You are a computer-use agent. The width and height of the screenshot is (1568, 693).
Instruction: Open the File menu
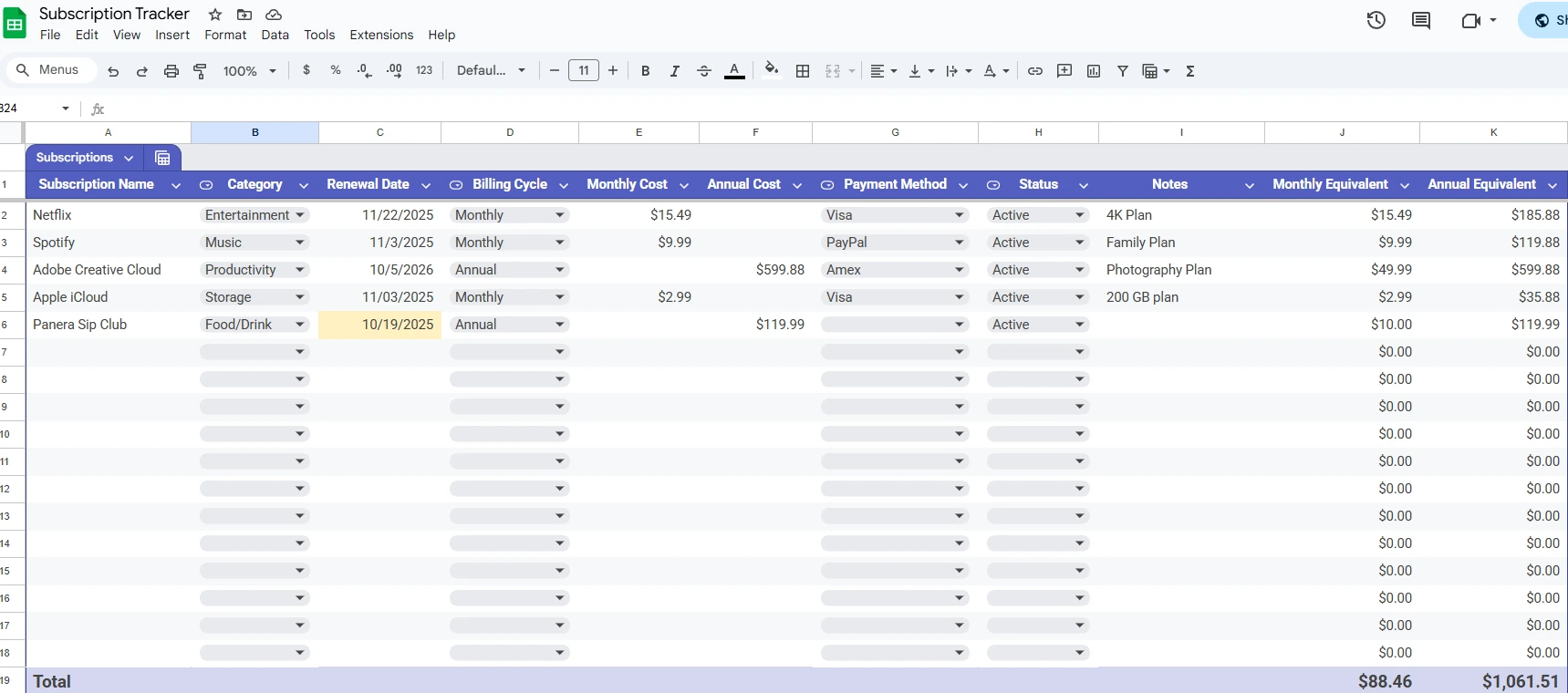tap(50, 35)
